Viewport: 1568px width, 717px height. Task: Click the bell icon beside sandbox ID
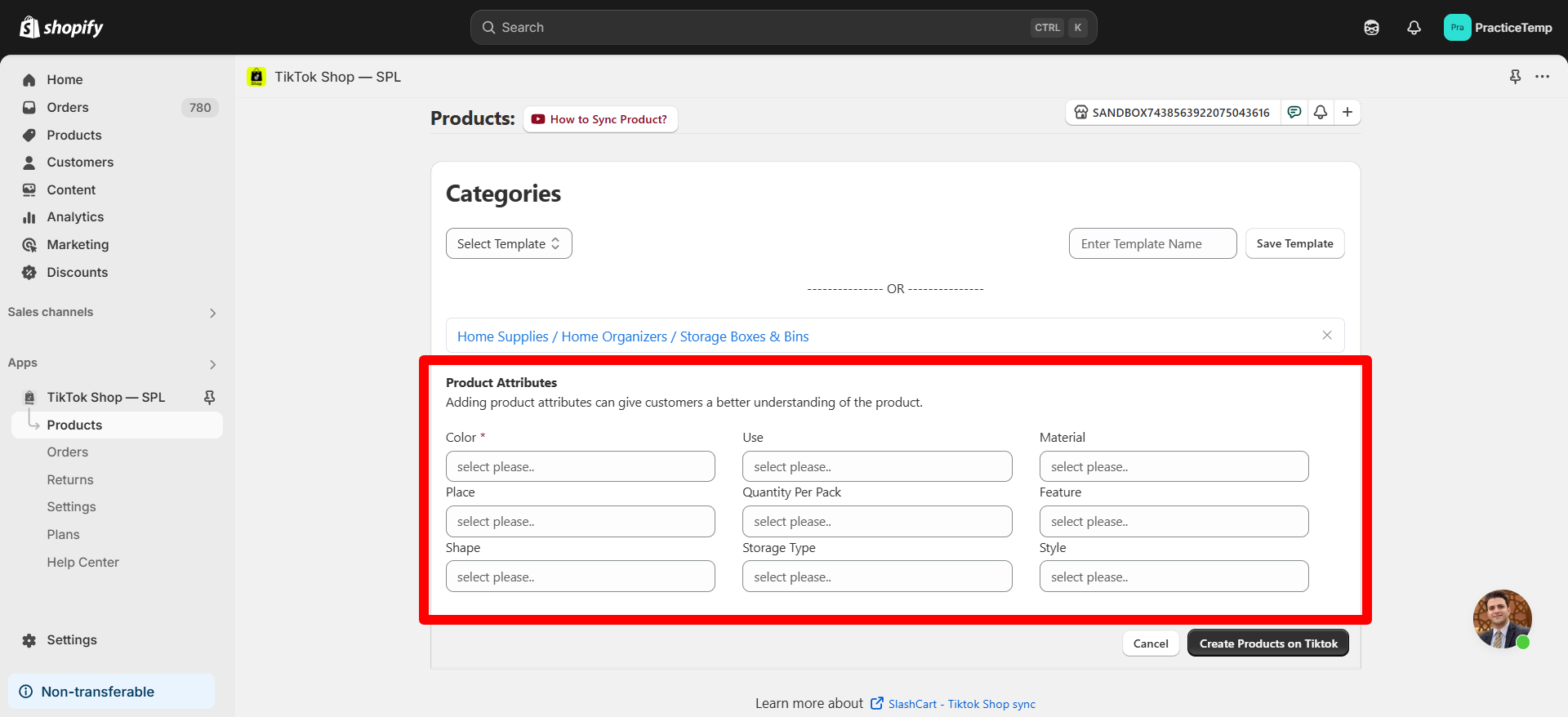click(x=1321, y=112)
